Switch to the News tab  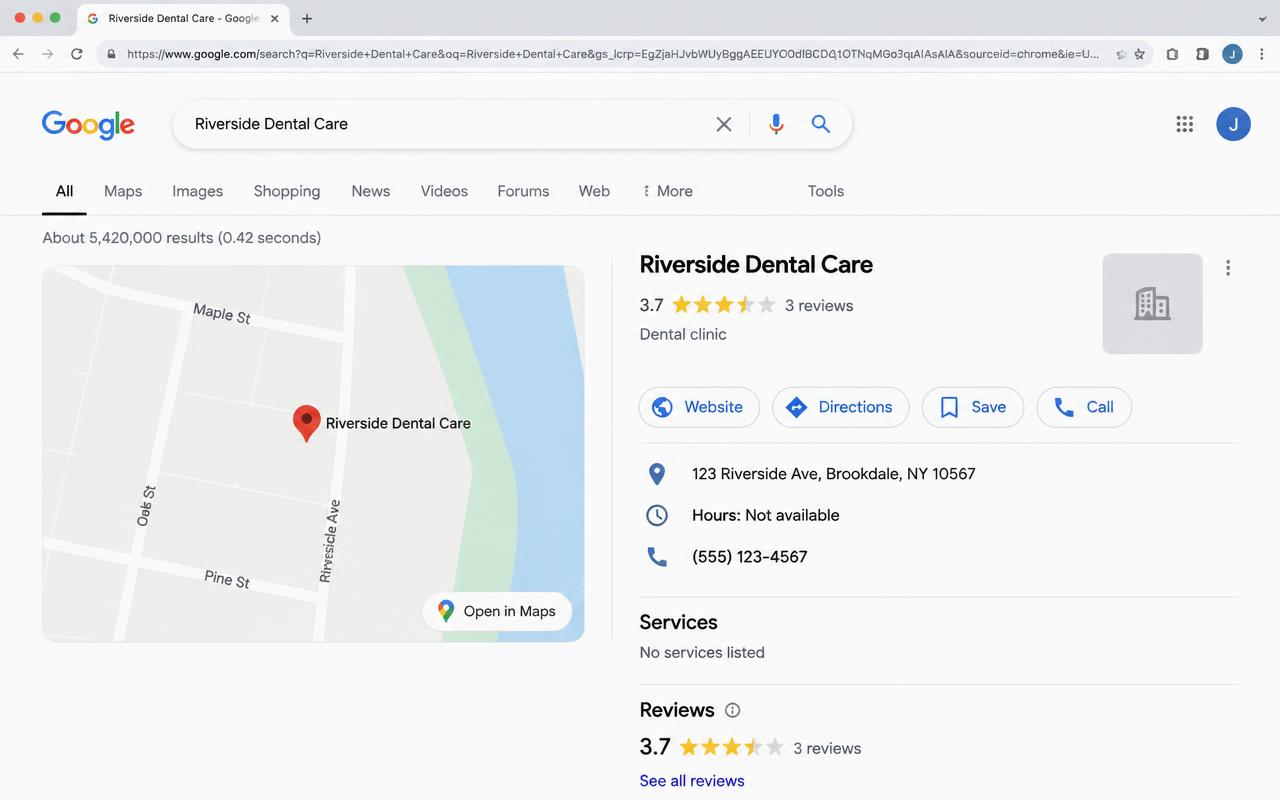point(371,191)
